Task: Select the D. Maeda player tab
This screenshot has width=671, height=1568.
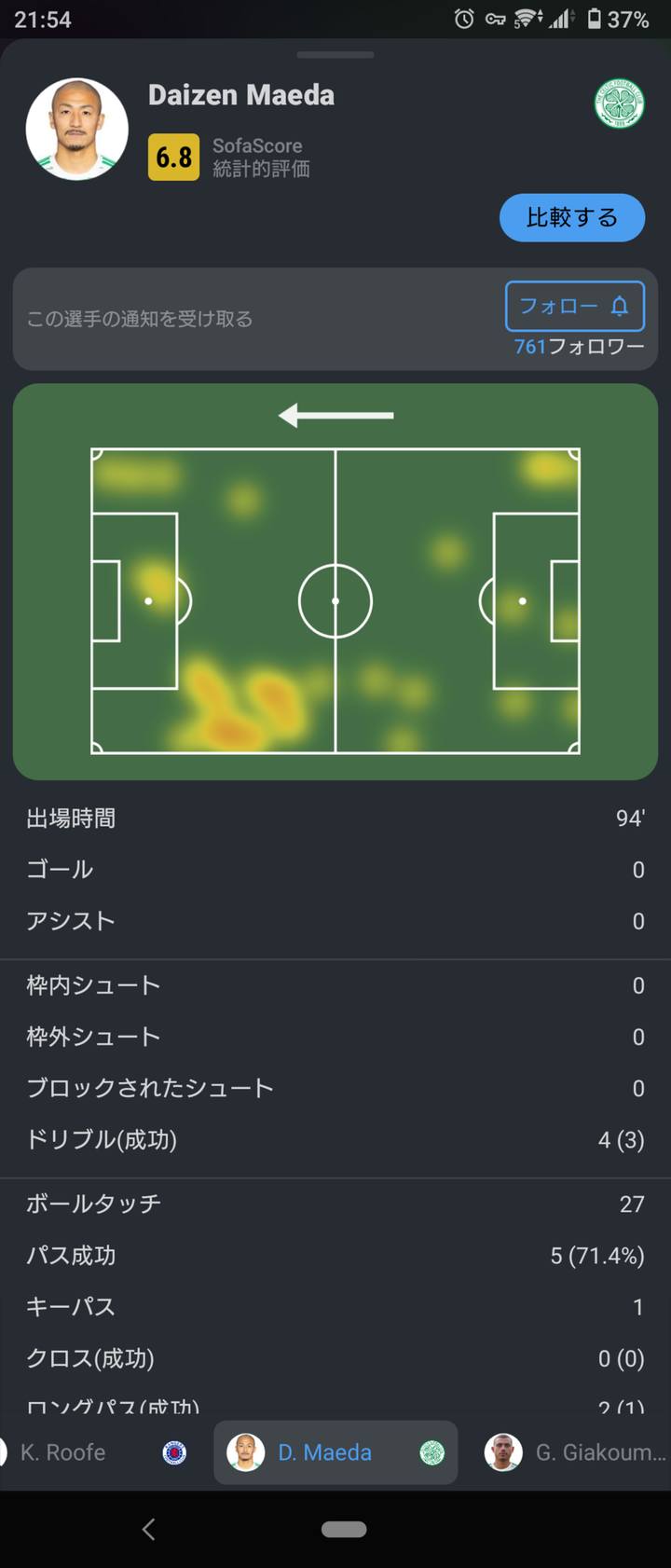Action: click(325, 1452)
